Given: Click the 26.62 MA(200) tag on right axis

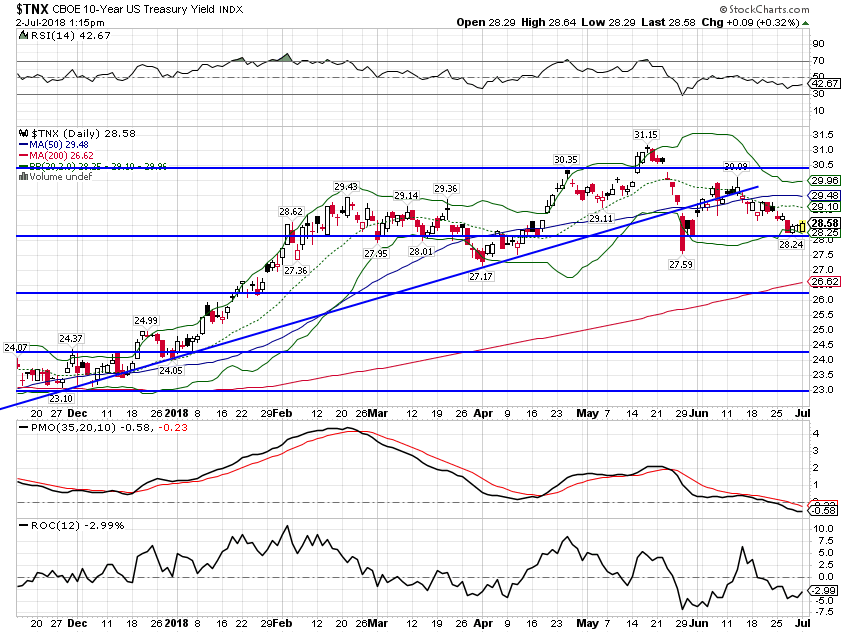Looking at the screenshot, I should click(x=824, y=281).
